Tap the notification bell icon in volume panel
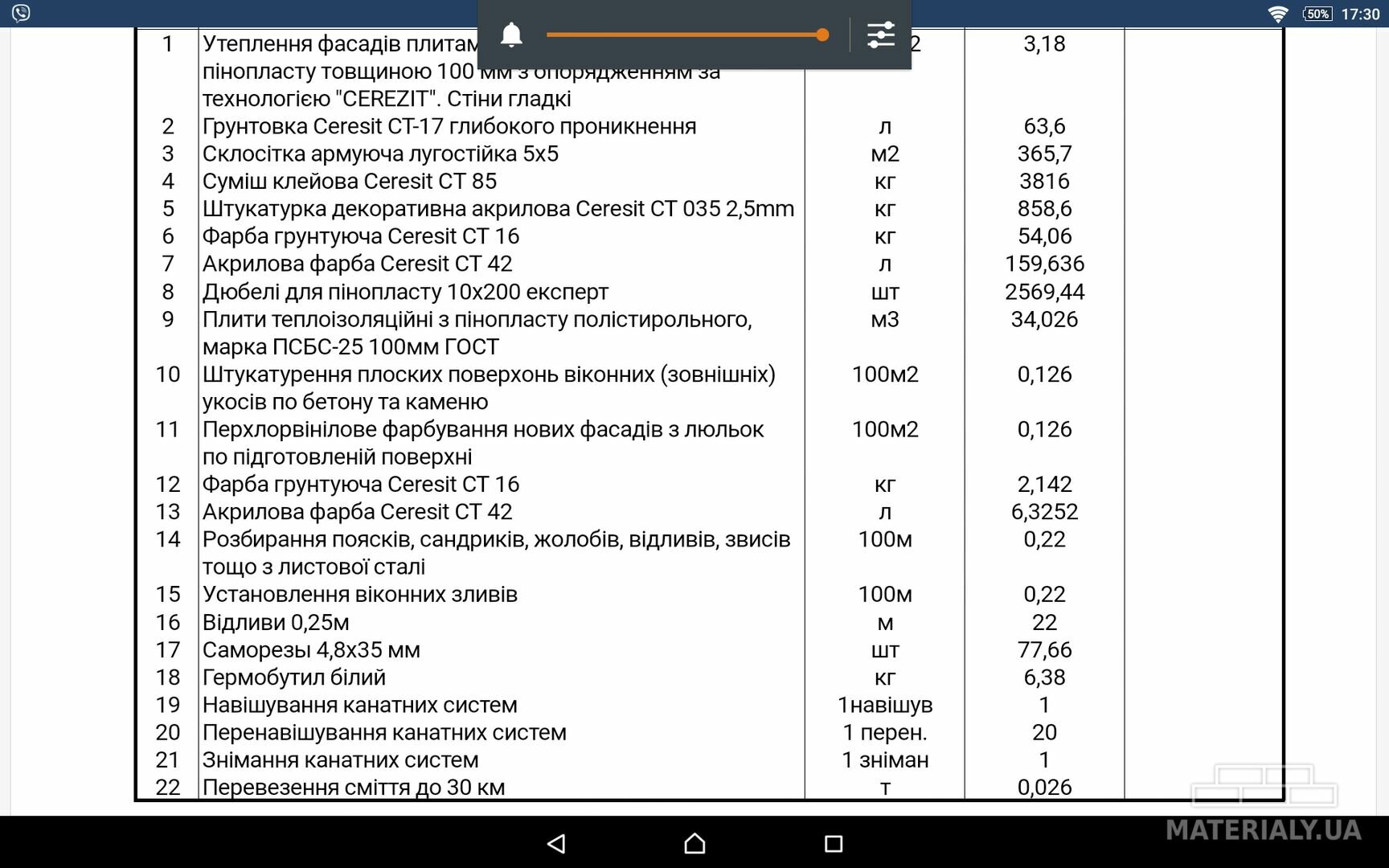Image resolution: width=1389 pixels, height=868 pixels. tap(511, 35)
